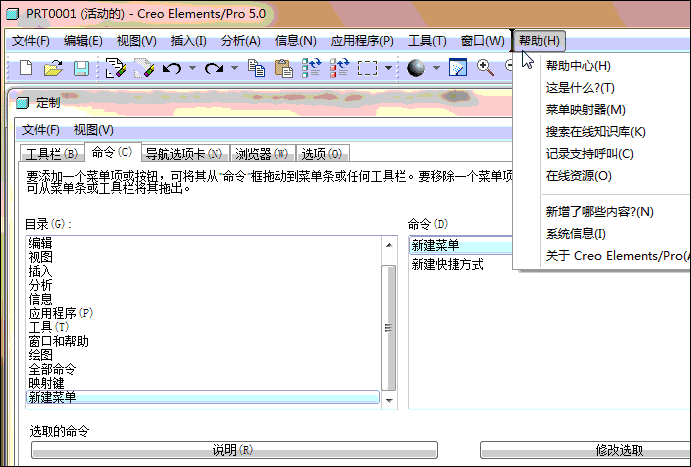The width and height of the screenshot is (691, 467).
Task: Click the grey sphere appearance icon
Action: (x=416, y=68)
